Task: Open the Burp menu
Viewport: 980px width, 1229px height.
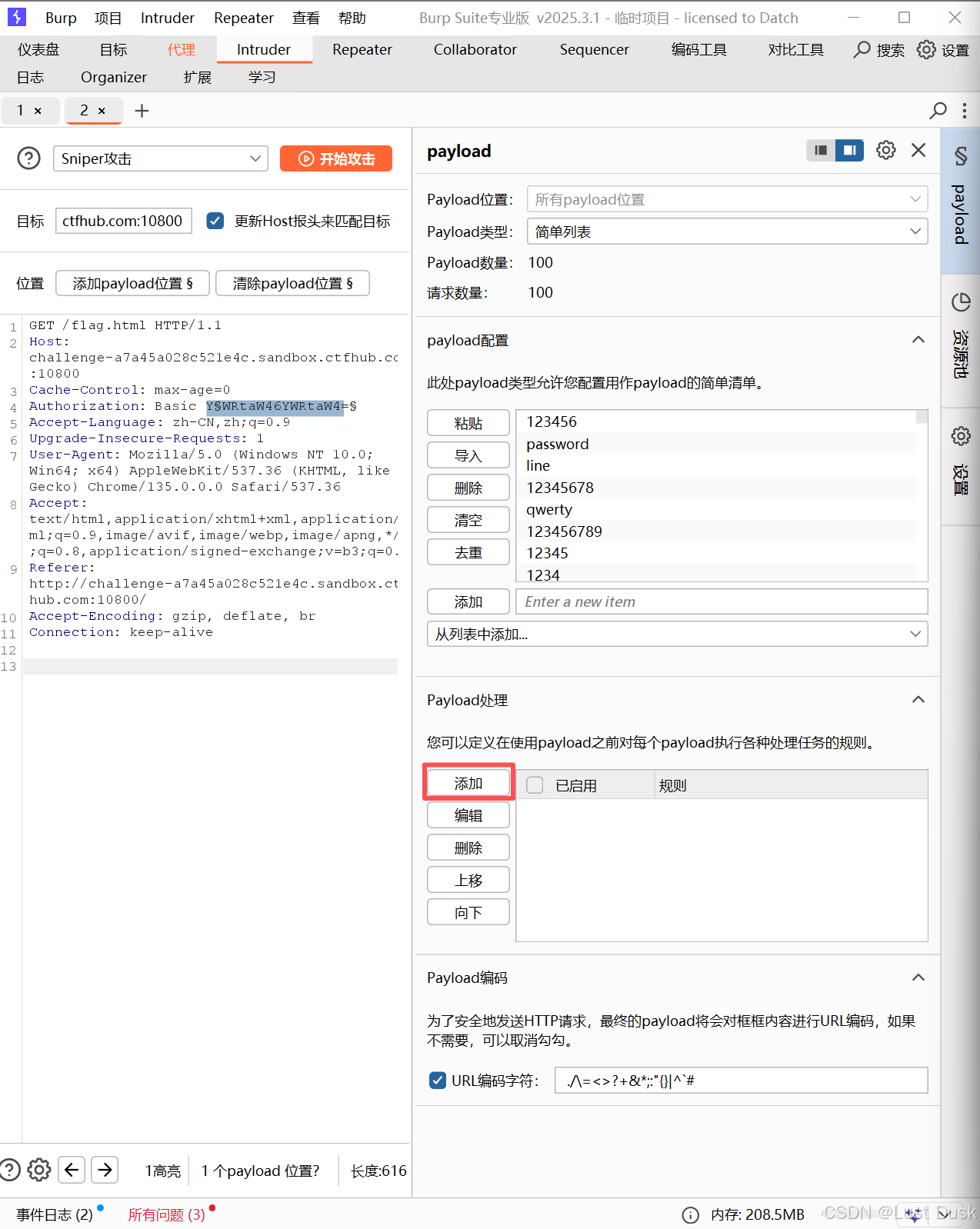Action: pyautogui.click(x=61, y=18)
